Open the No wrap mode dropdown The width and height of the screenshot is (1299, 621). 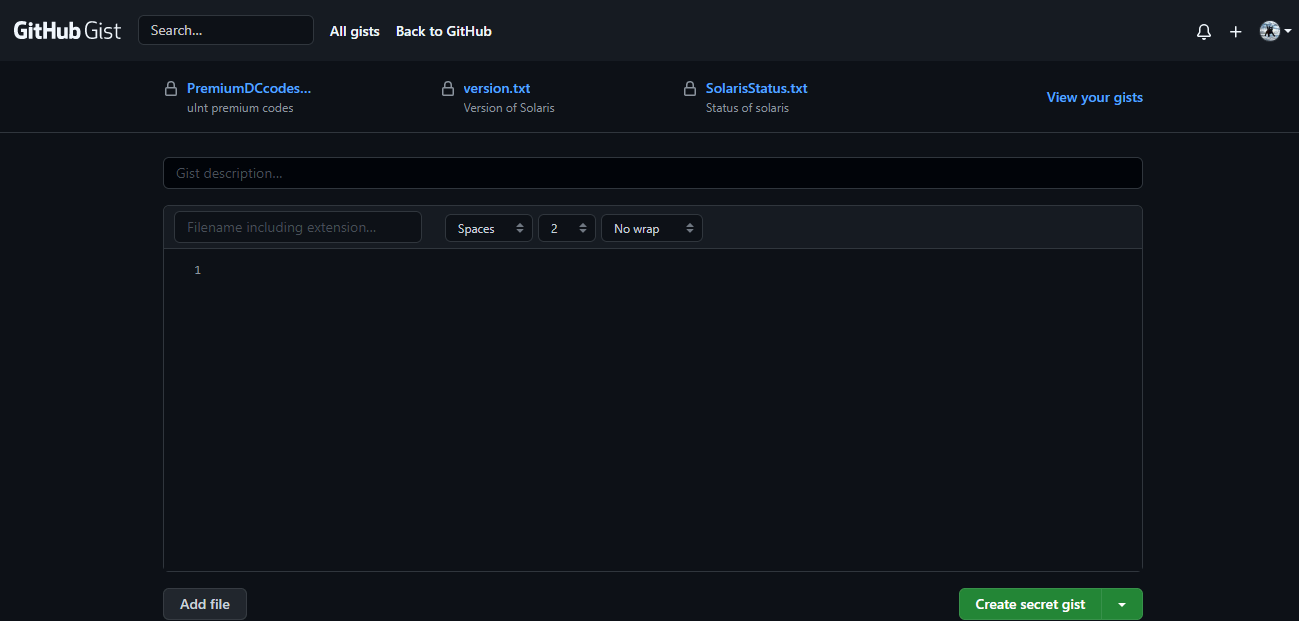pos(652,228)
